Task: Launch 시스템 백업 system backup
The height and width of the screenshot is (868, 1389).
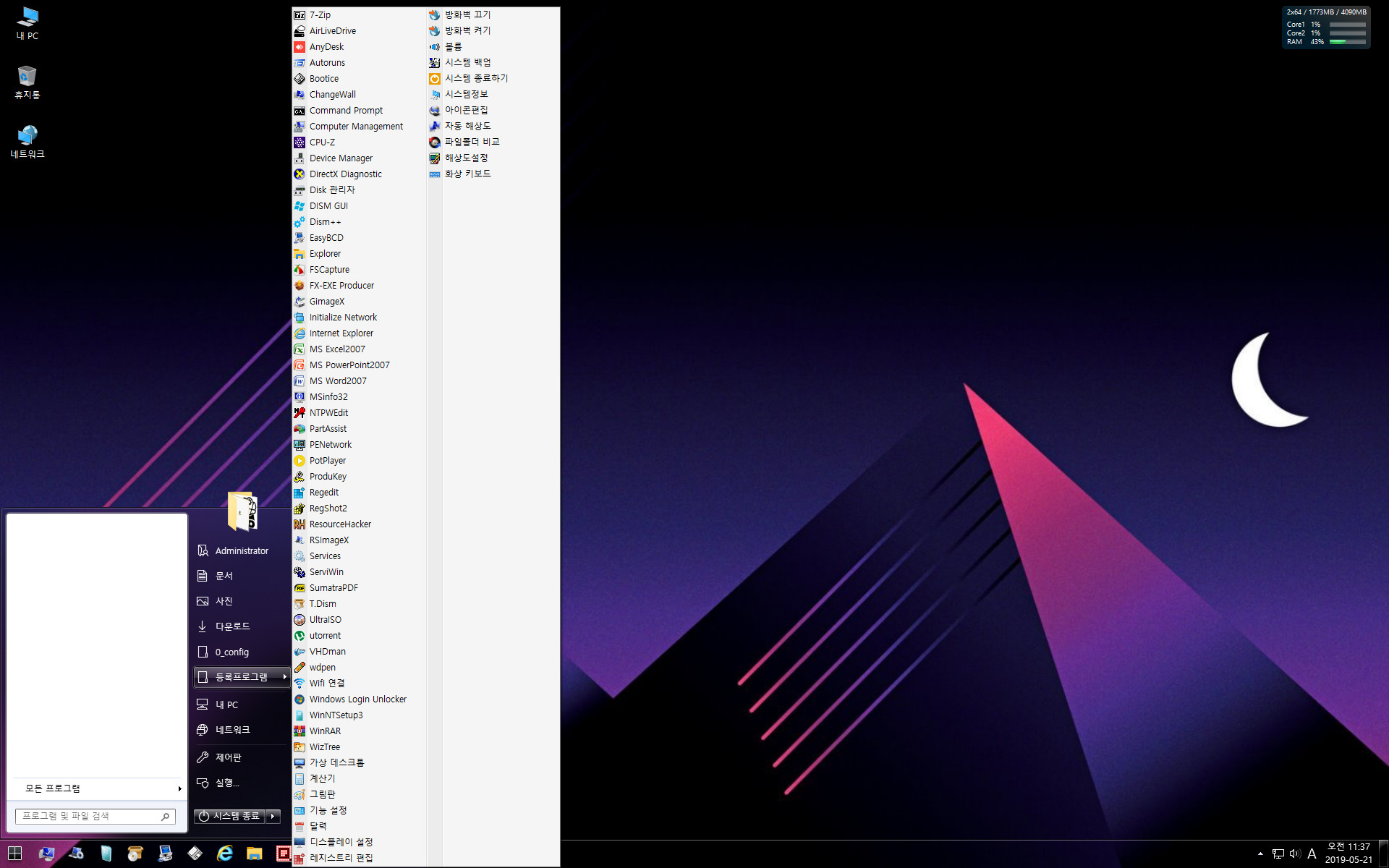Action: coord(493,62)
